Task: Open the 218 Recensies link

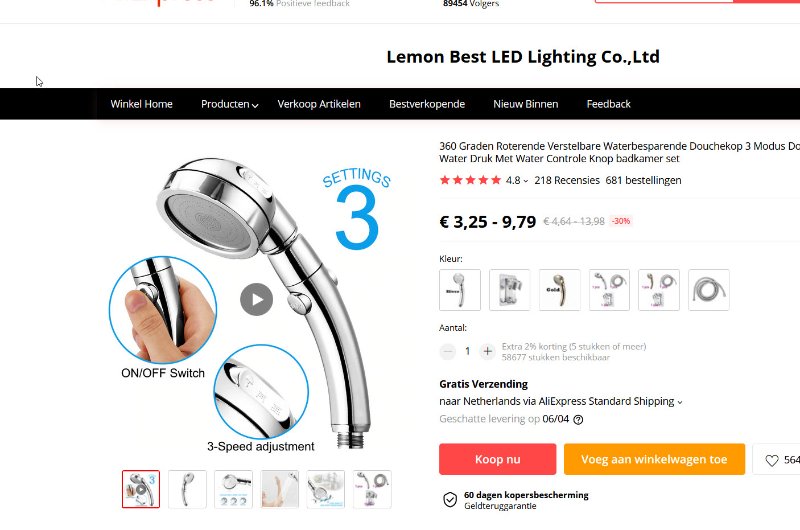Action: coord(567,181)
